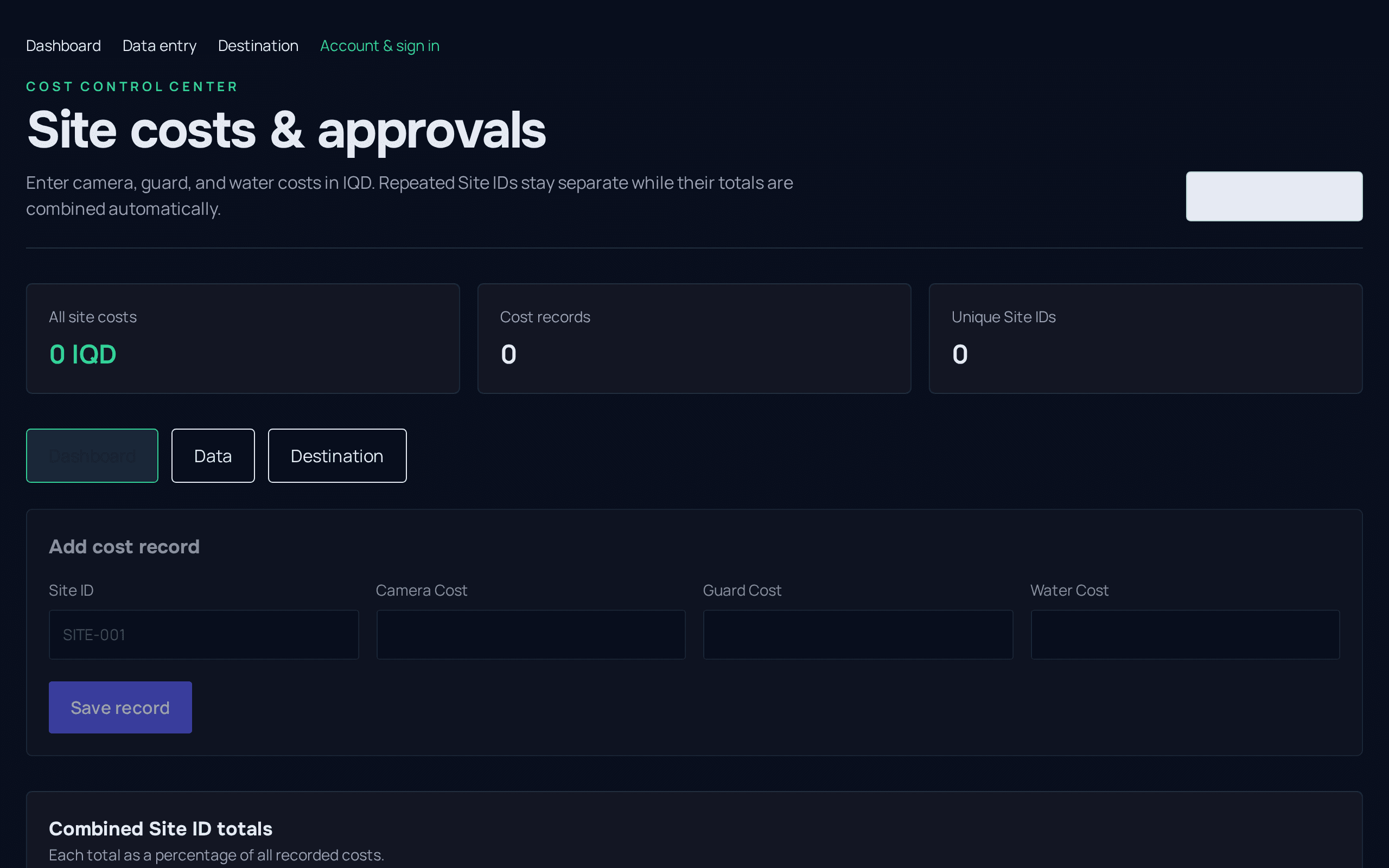Click the Unique Site IDs stat card
Screen dimensions: 1389x868
coord(1145,338)
